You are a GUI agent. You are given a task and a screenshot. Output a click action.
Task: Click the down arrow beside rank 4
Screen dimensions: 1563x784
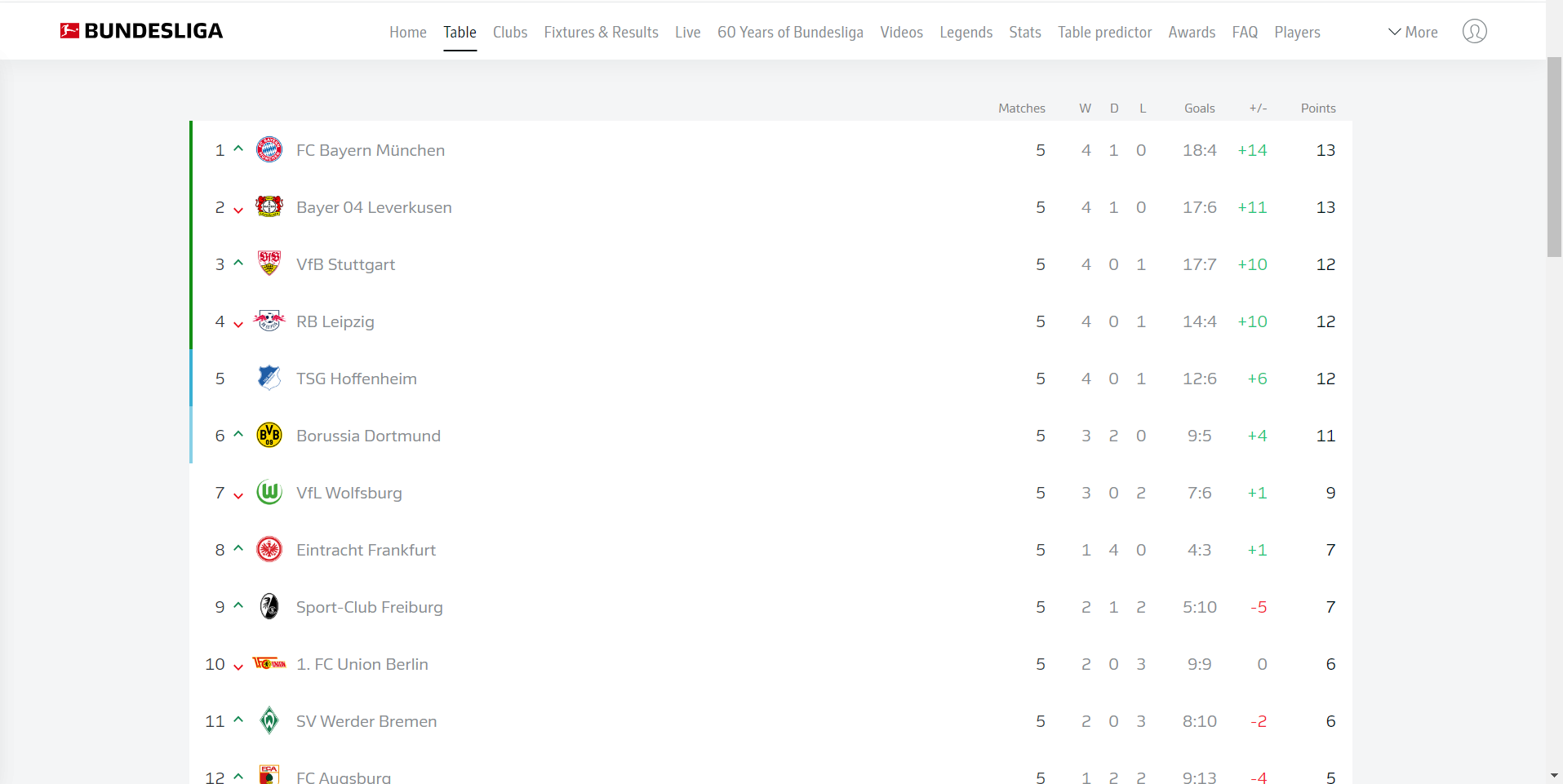click(x=238, y=325)
